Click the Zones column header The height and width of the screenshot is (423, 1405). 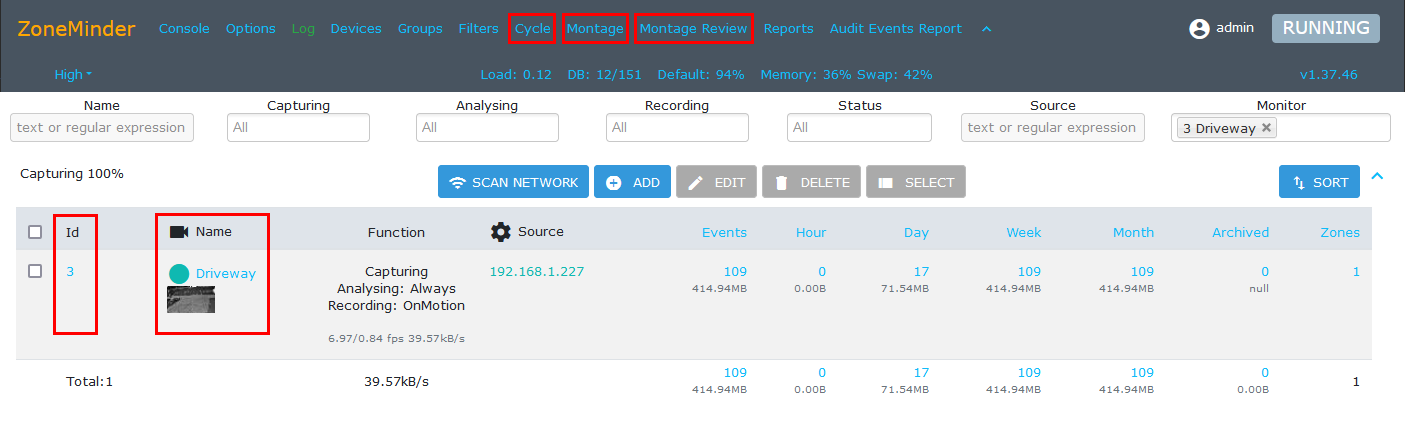click(1340, 232)
